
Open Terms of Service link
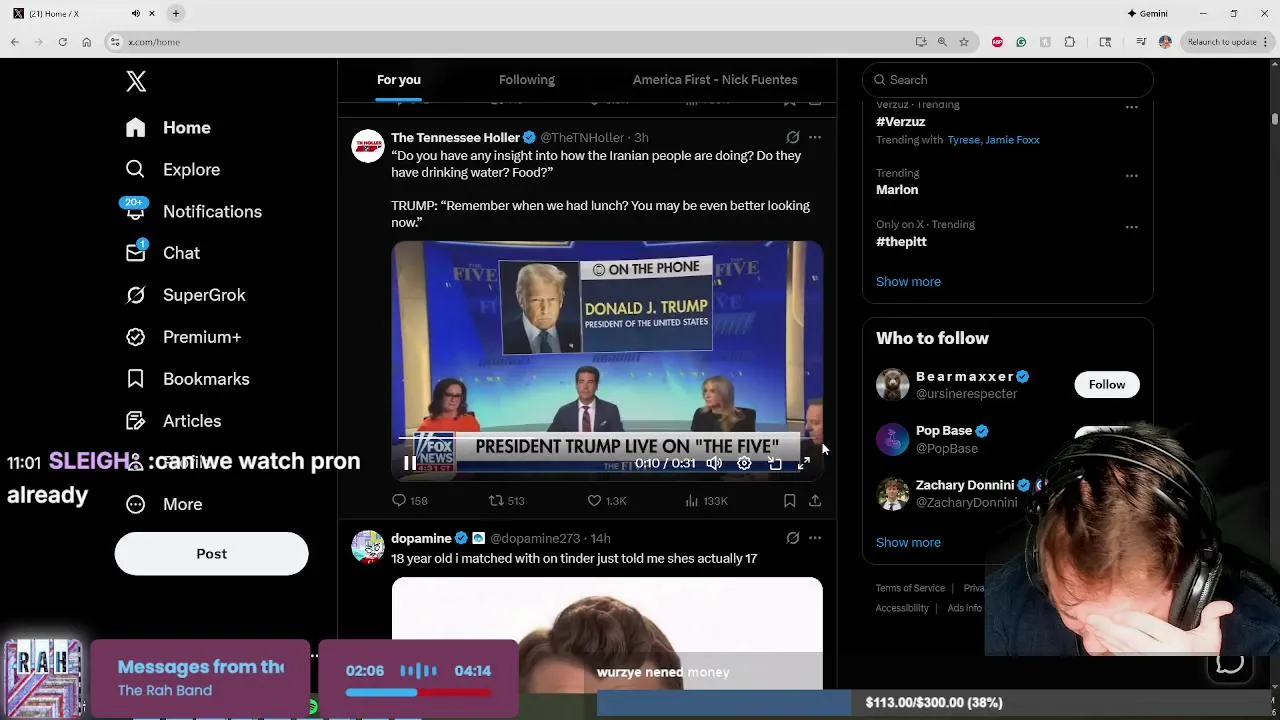(910, 588)
